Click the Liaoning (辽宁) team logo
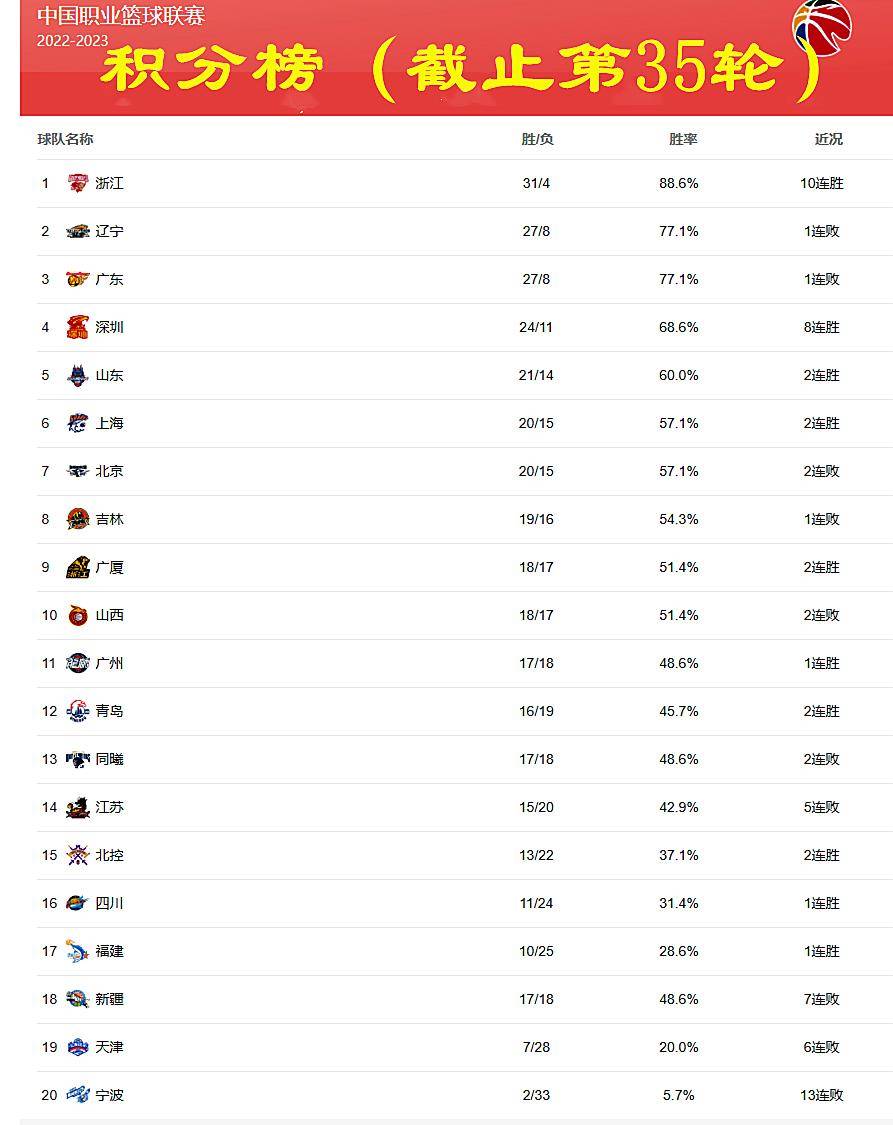The height and width of the screenshot is (1125, 893). [77, 231]
